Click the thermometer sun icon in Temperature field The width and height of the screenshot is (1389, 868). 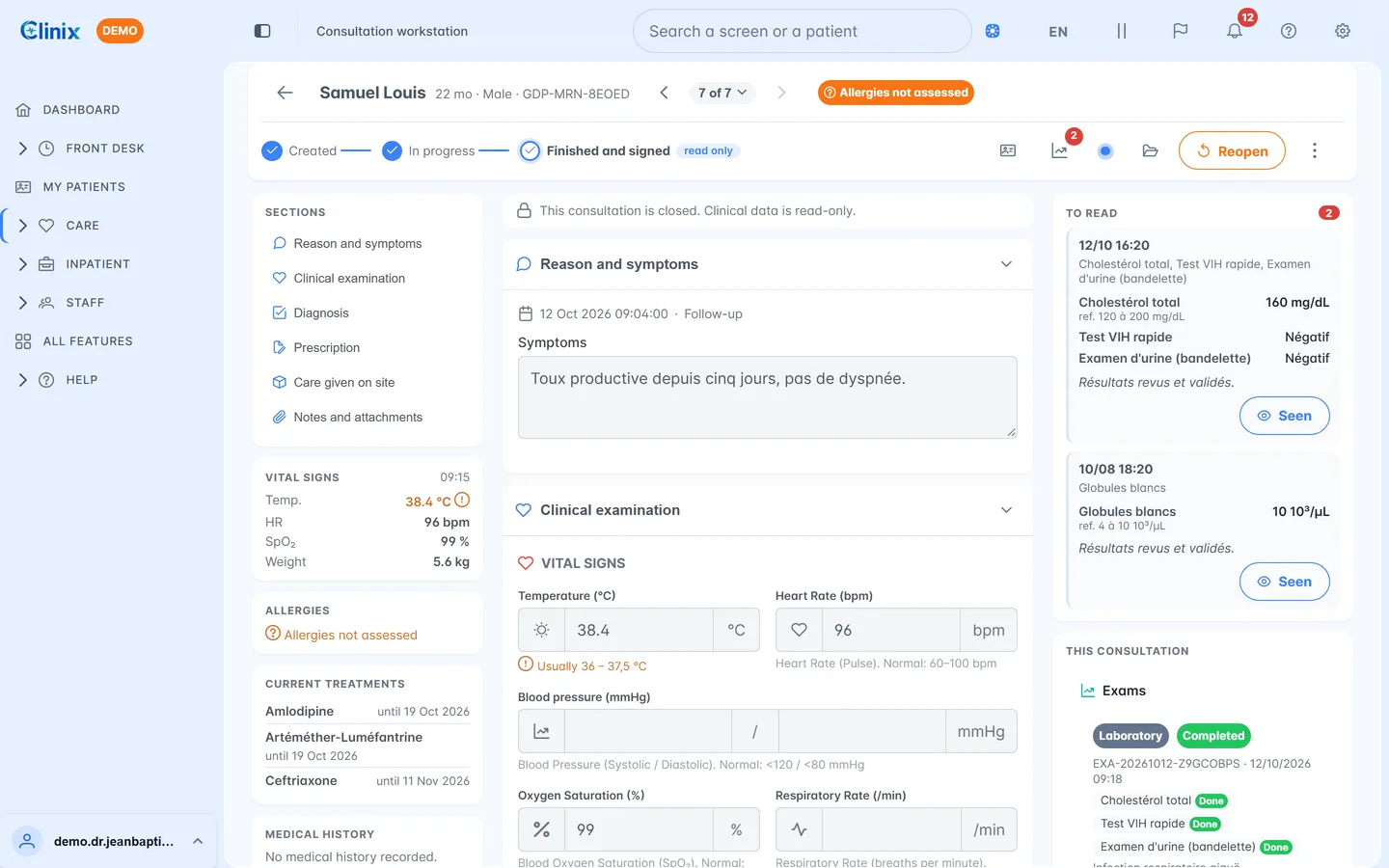pyautogui.click(x=541, y=630)
